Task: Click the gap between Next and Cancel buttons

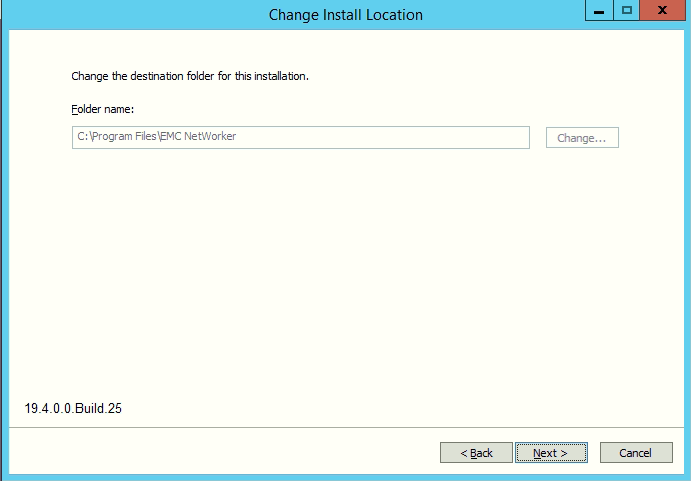Action: pos(594,453)
